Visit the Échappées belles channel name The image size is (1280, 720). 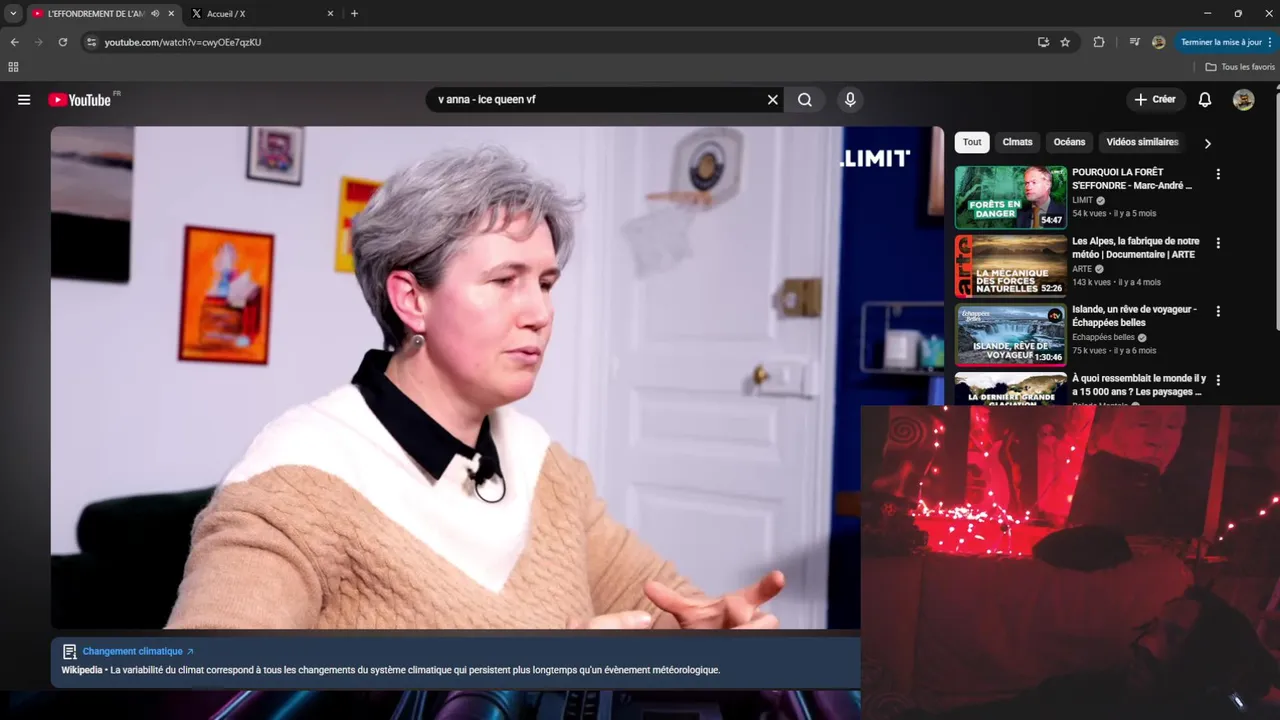1103,338
